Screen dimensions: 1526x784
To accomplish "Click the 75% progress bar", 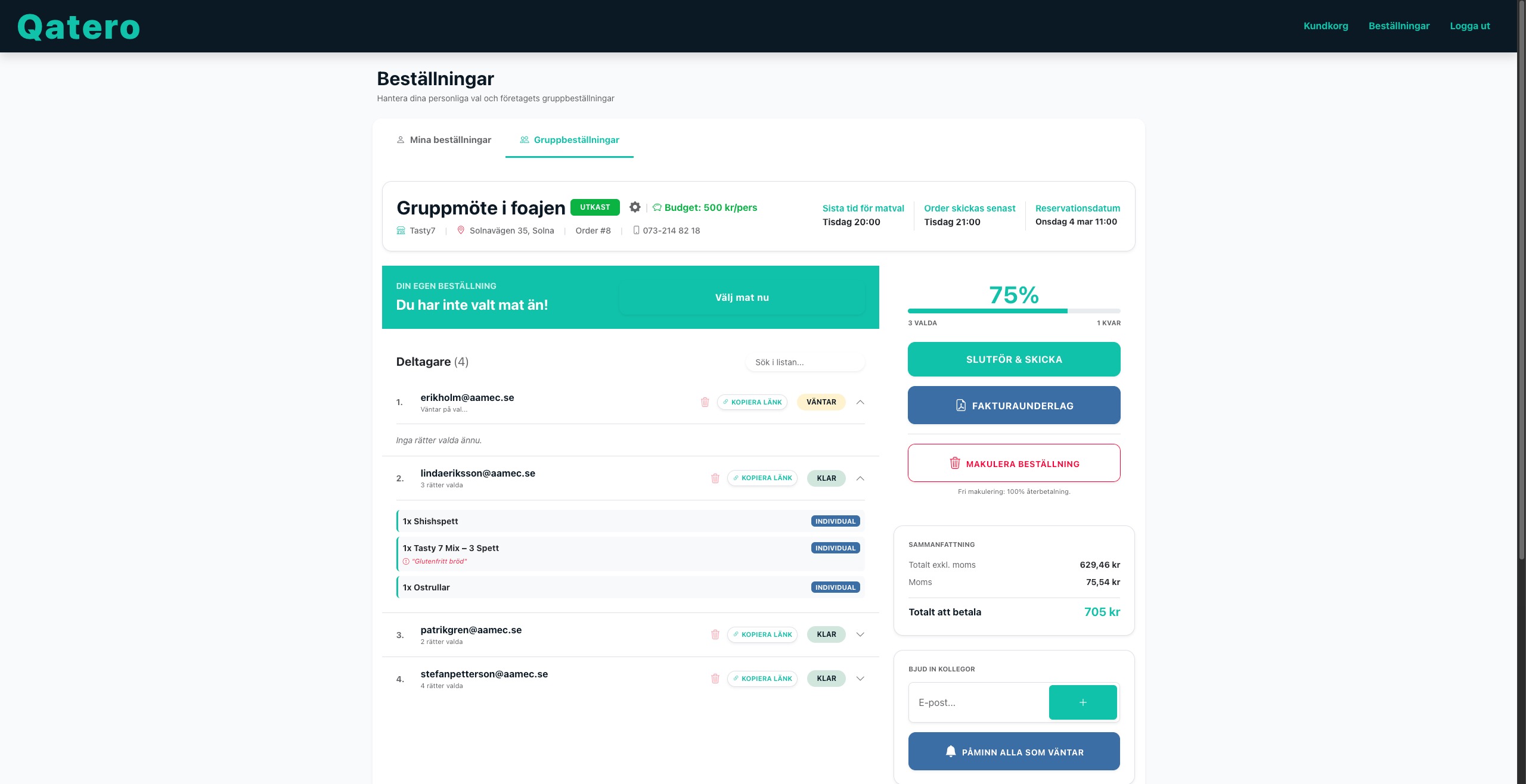I will click(x=1014, y=310).
